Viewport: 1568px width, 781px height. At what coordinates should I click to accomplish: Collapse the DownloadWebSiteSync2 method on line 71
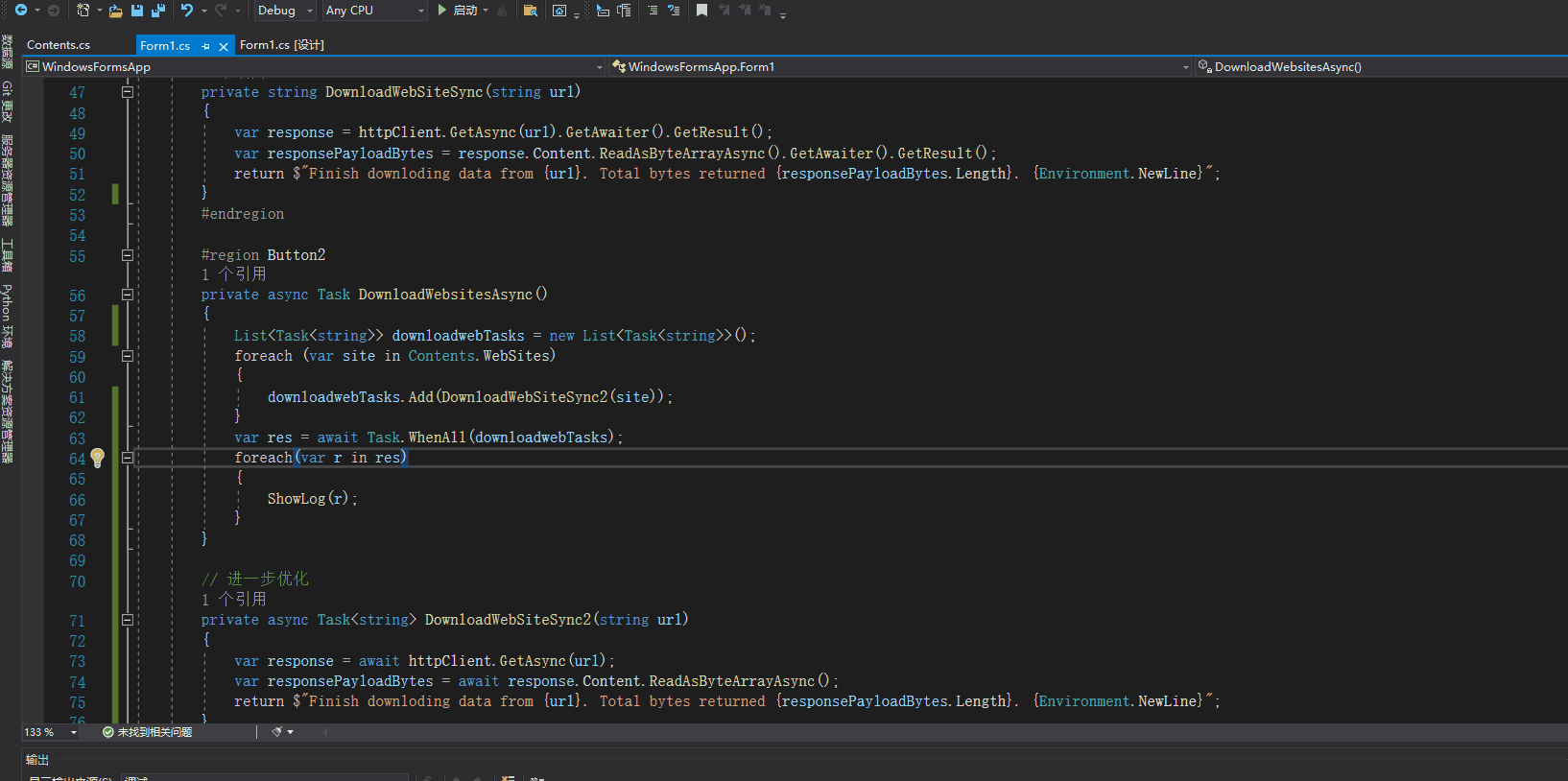point(127,620)
